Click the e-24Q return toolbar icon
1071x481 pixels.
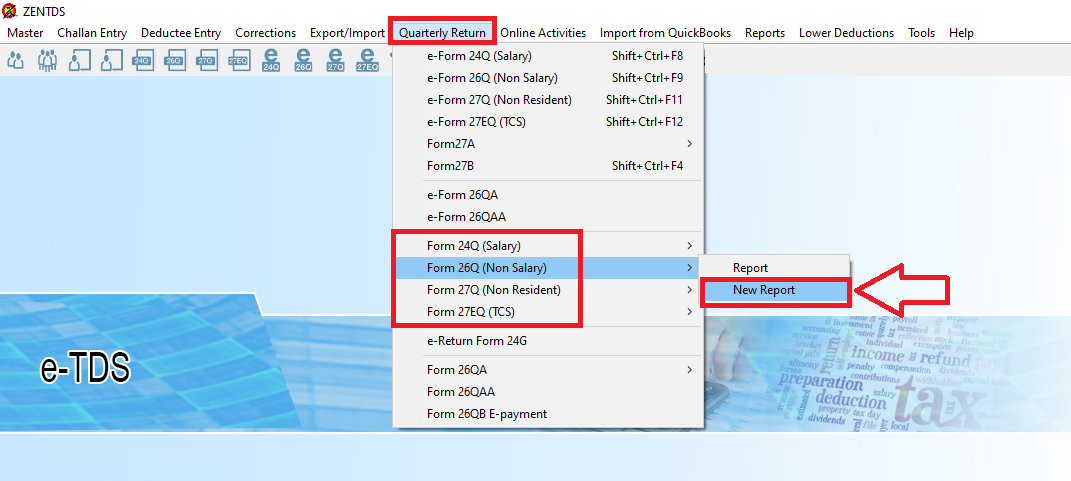[271, 59]
